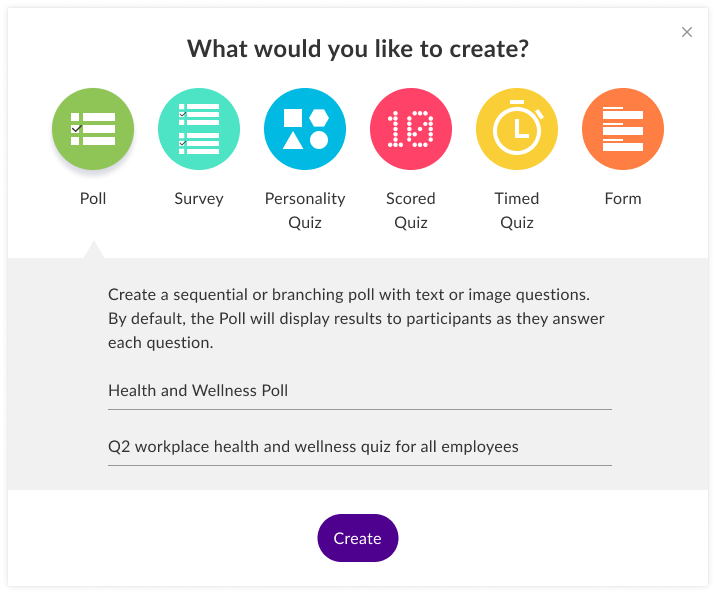Pick the blue Personality Quiz shapes icon
Screen dimensions: 716x594
click(x=305, y=130)
